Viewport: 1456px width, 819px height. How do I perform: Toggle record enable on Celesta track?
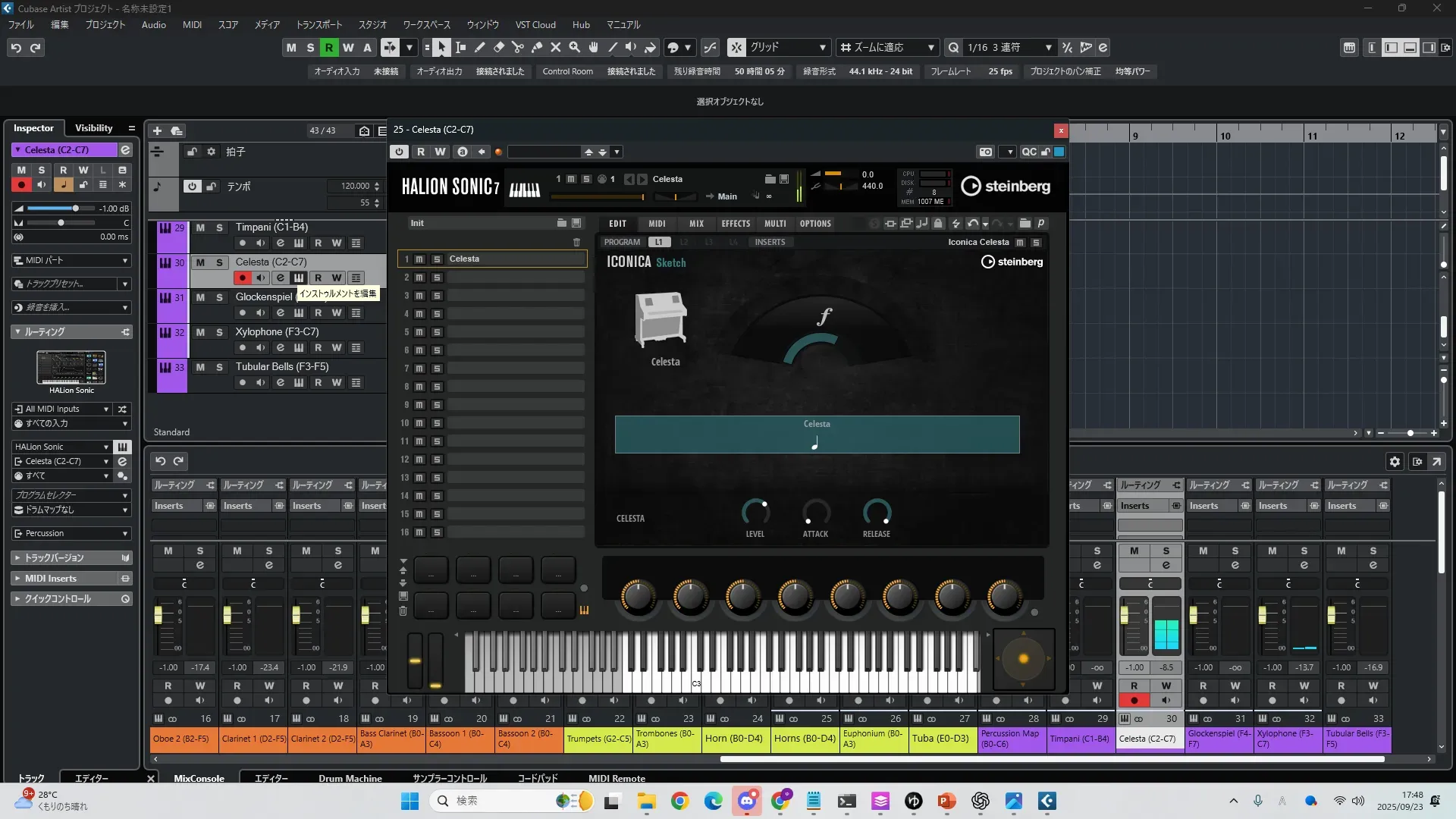(x=242, y=278)
